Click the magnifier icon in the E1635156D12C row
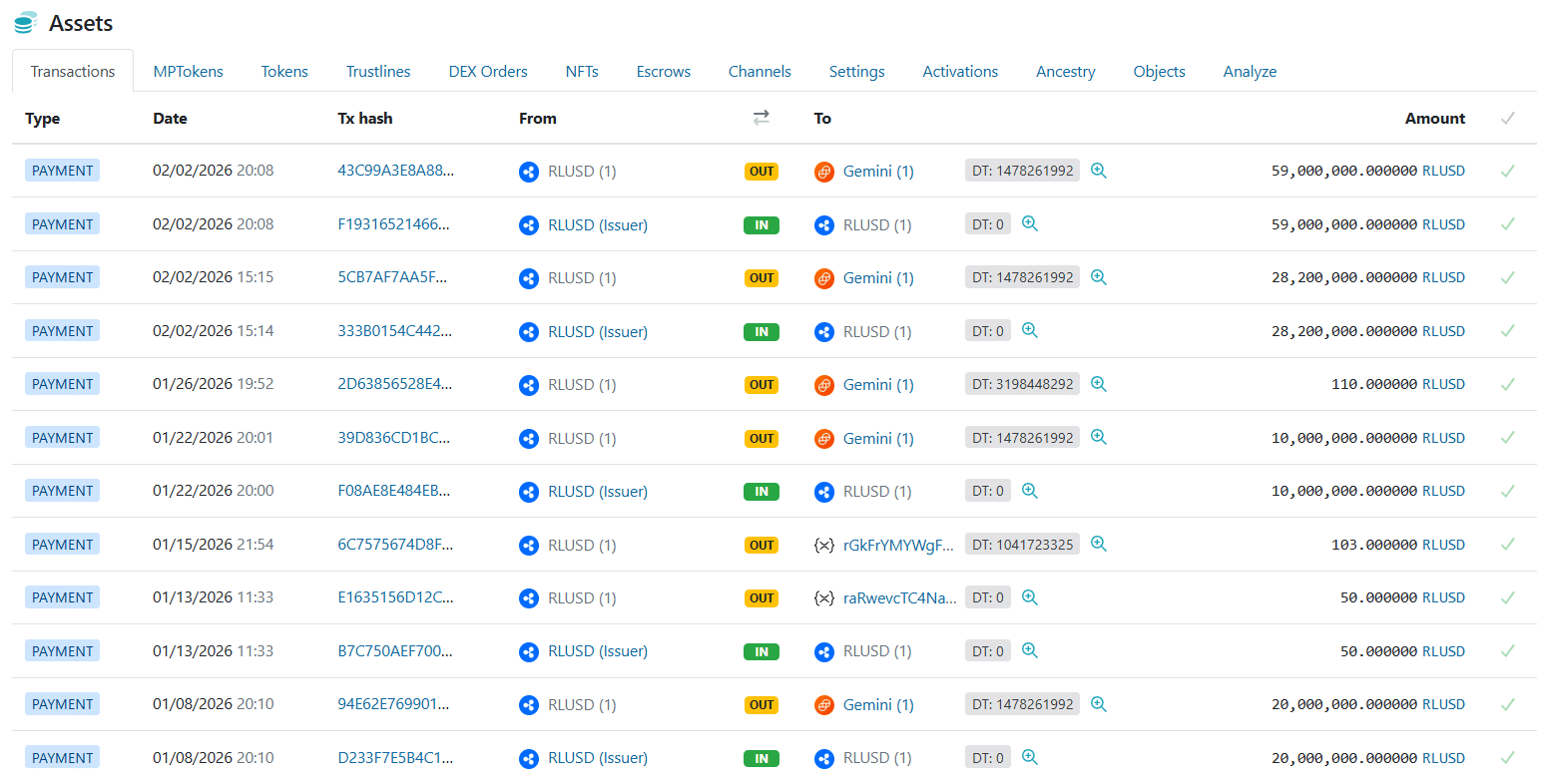 [x=1029, y=597]
